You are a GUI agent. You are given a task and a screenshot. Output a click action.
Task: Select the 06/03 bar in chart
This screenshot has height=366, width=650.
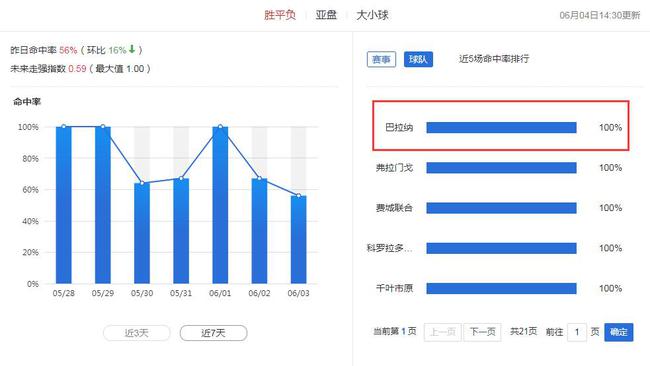[298, 240]
